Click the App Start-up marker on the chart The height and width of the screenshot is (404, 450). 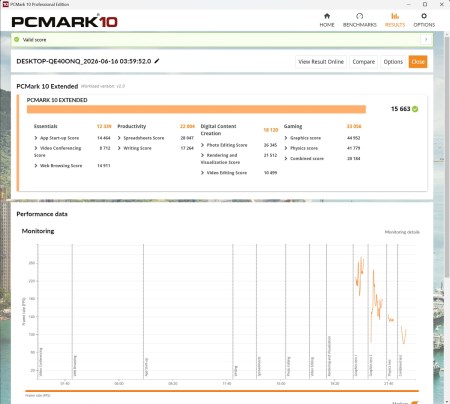tap(146, 367)
